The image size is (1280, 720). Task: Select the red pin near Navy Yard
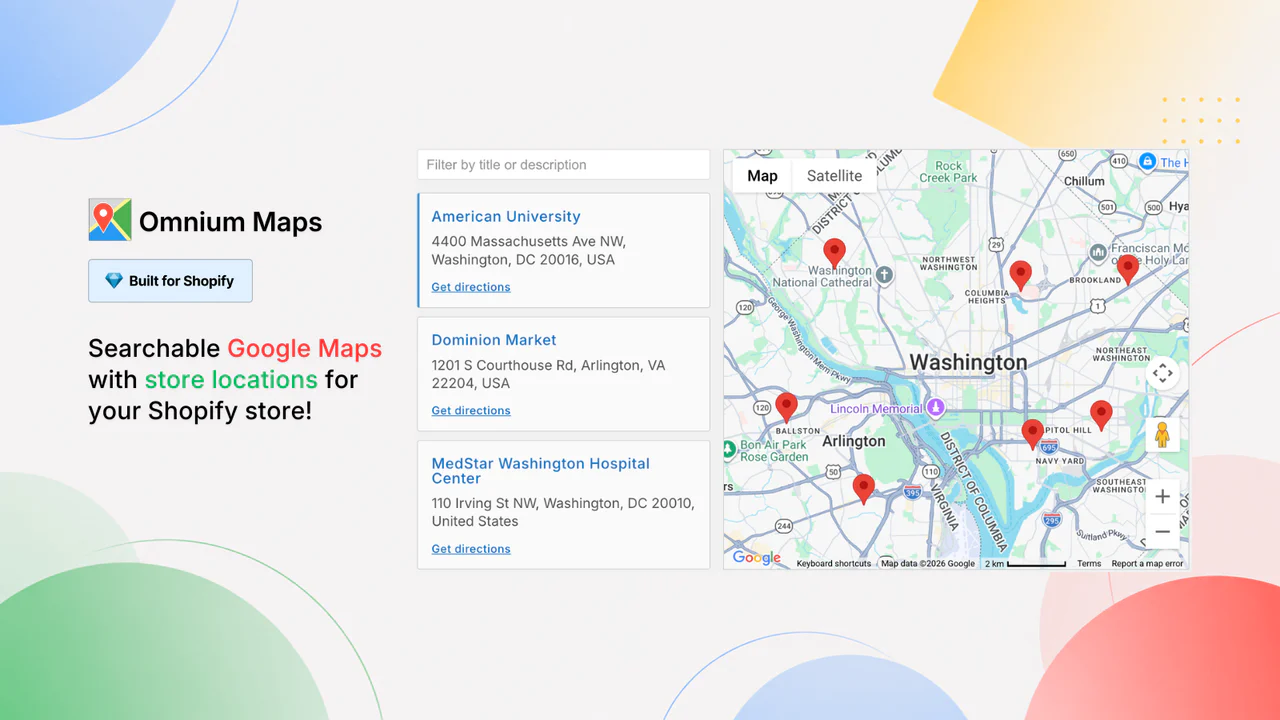1033,435
